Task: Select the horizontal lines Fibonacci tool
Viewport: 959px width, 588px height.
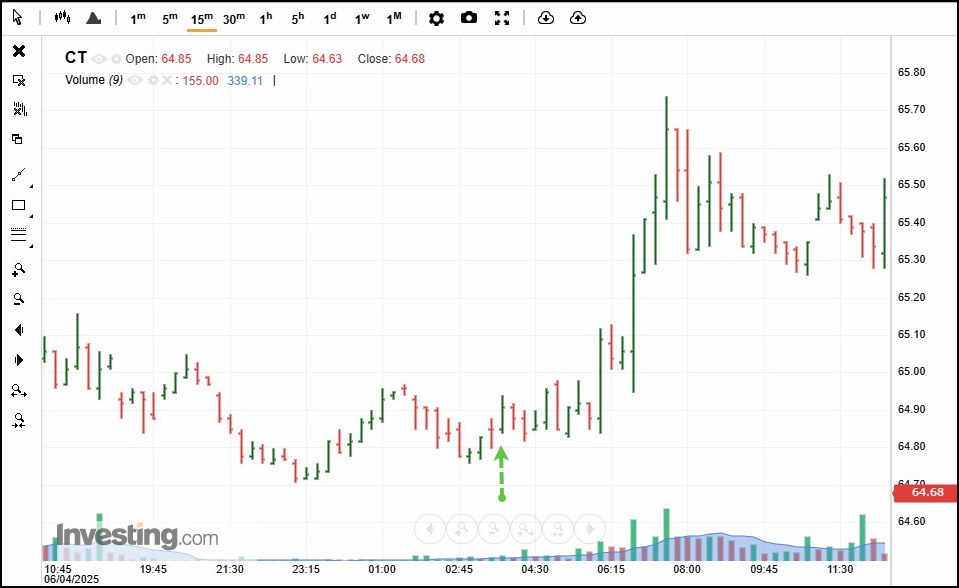Action: pyautogui.click(x=18, y=234)
